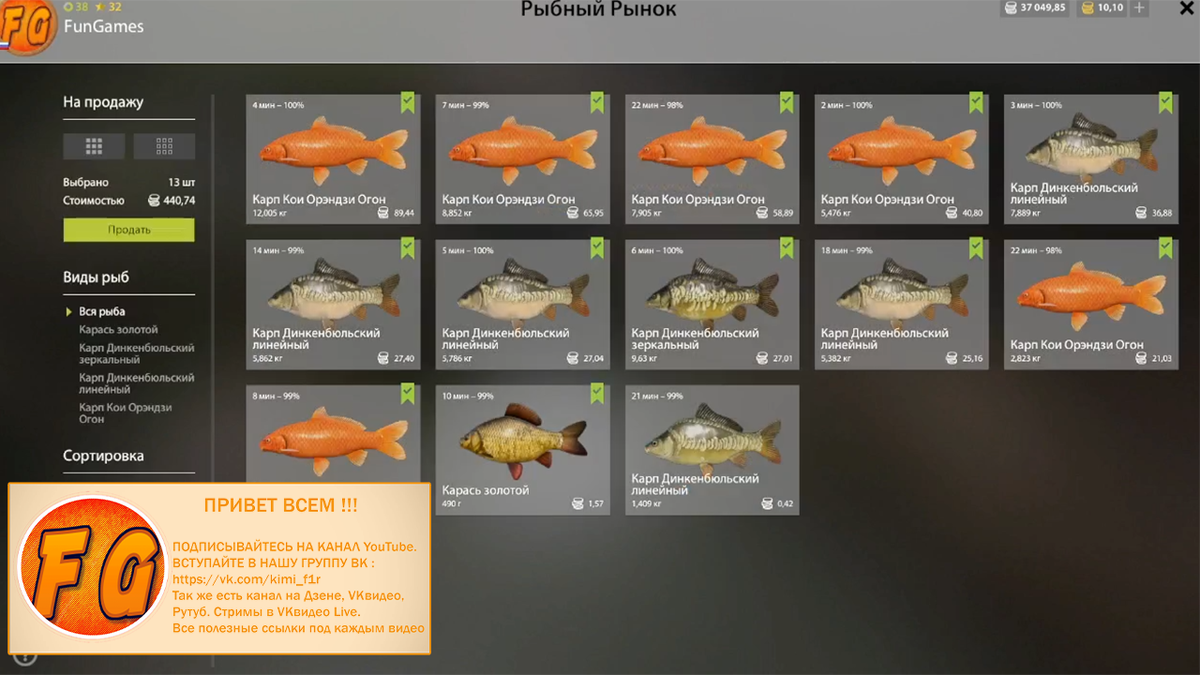The height and width of the screenshot is (675, 1200).
Task: Filter by Карп Динкенбюльский линейный
Action: (x=137, y=384)
